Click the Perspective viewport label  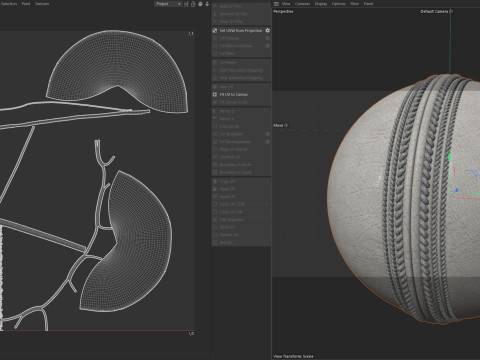(x=283, y=11)
